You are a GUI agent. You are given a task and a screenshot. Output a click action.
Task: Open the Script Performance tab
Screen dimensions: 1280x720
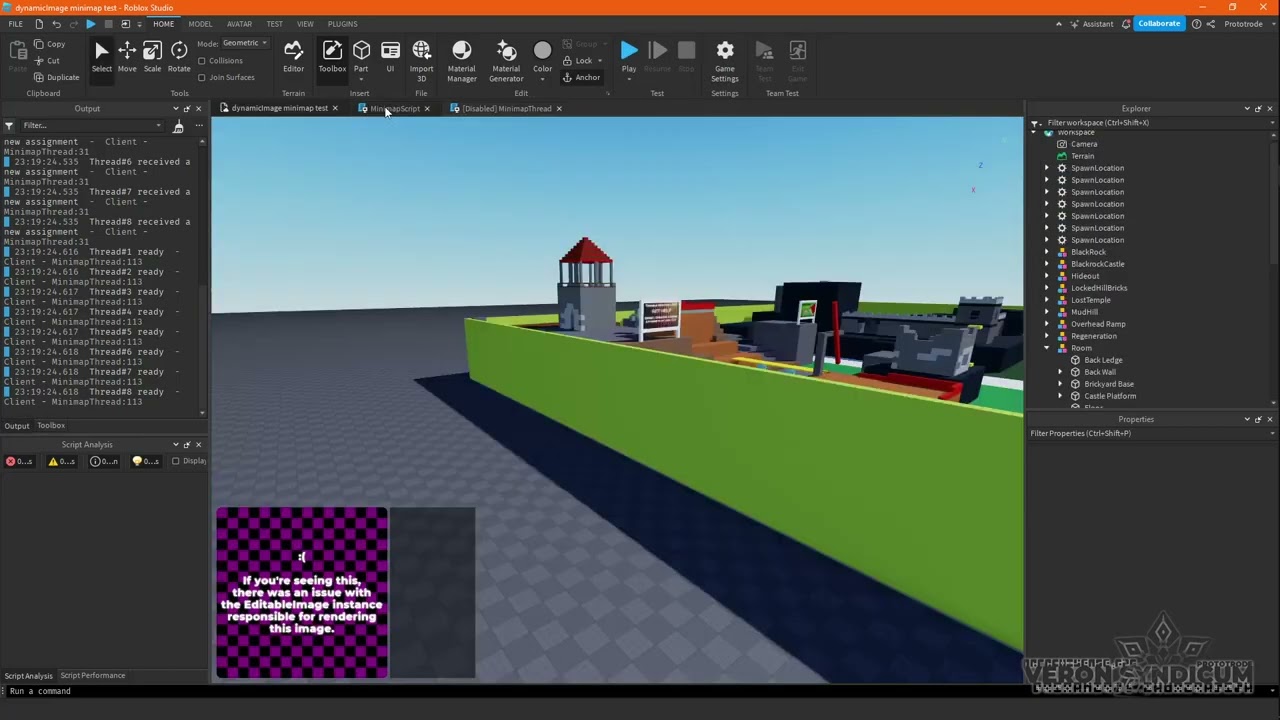coord(92,676)
